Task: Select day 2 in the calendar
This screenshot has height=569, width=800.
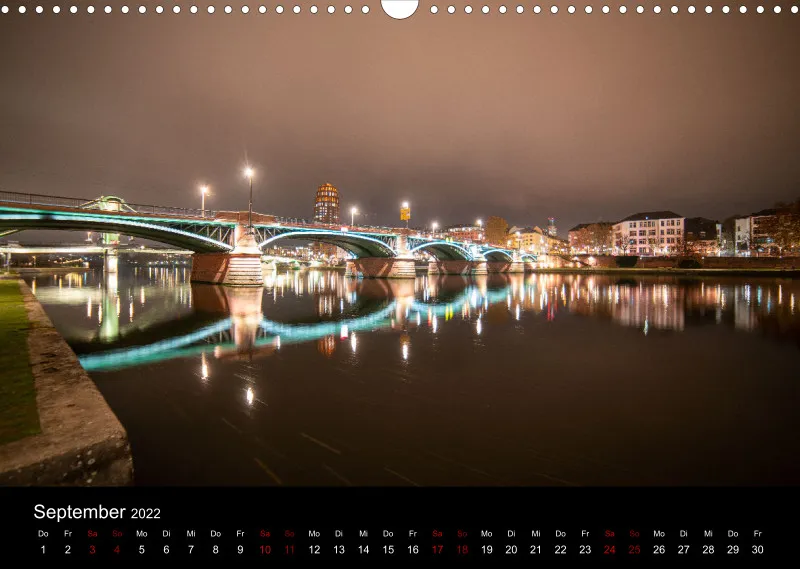Action: 67,550
